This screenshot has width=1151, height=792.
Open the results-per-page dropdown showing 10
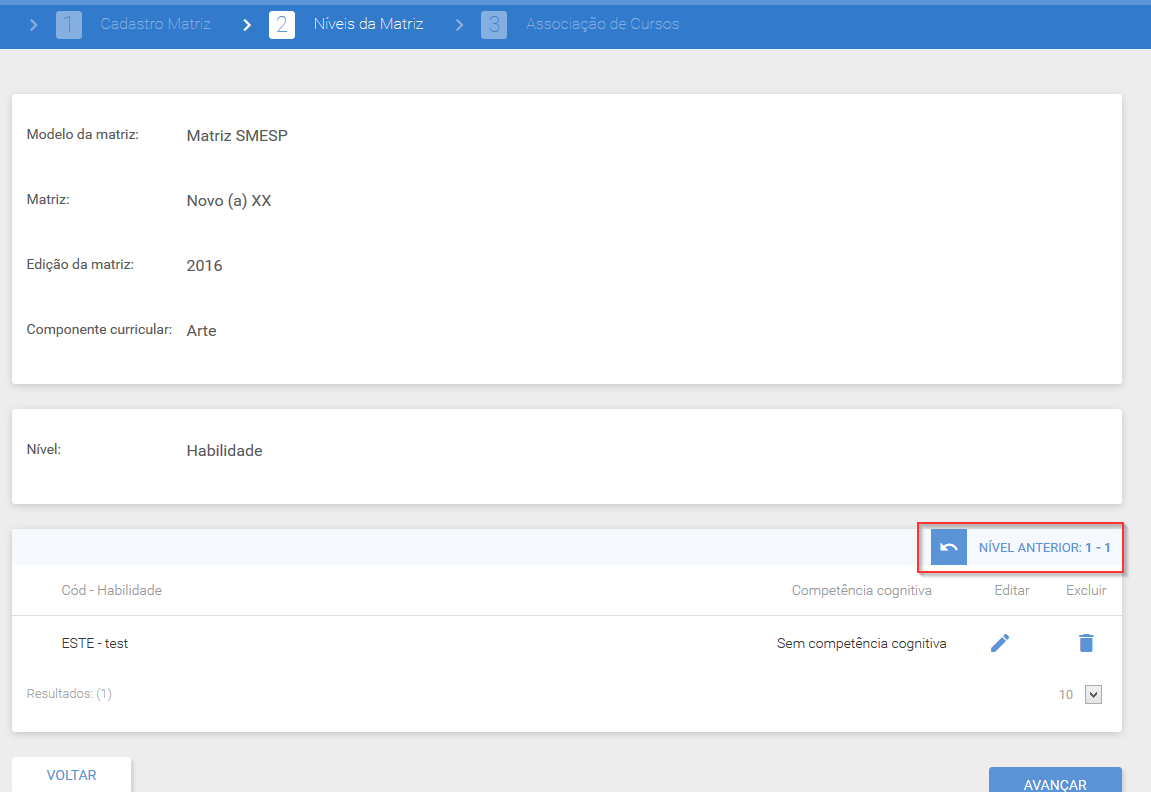click(1093, 694)
